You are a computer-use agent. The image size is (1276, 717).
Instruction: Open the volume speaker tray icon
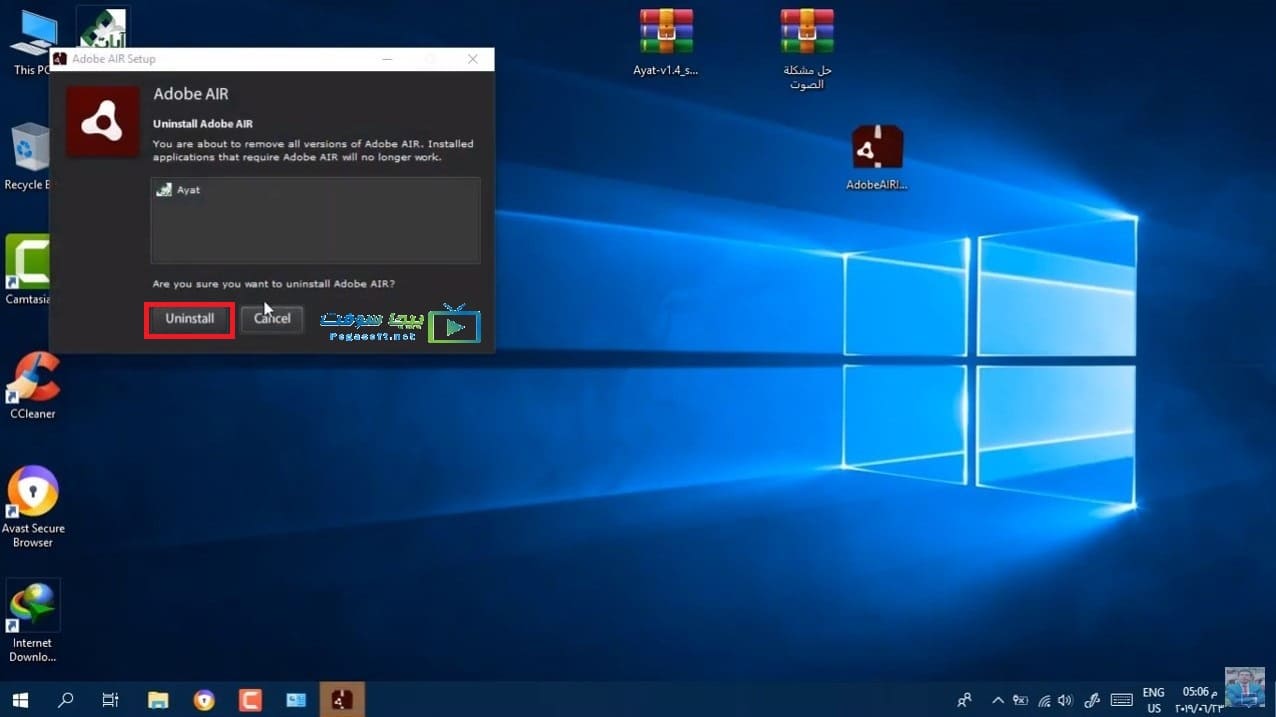click(x=1065, y=700)
